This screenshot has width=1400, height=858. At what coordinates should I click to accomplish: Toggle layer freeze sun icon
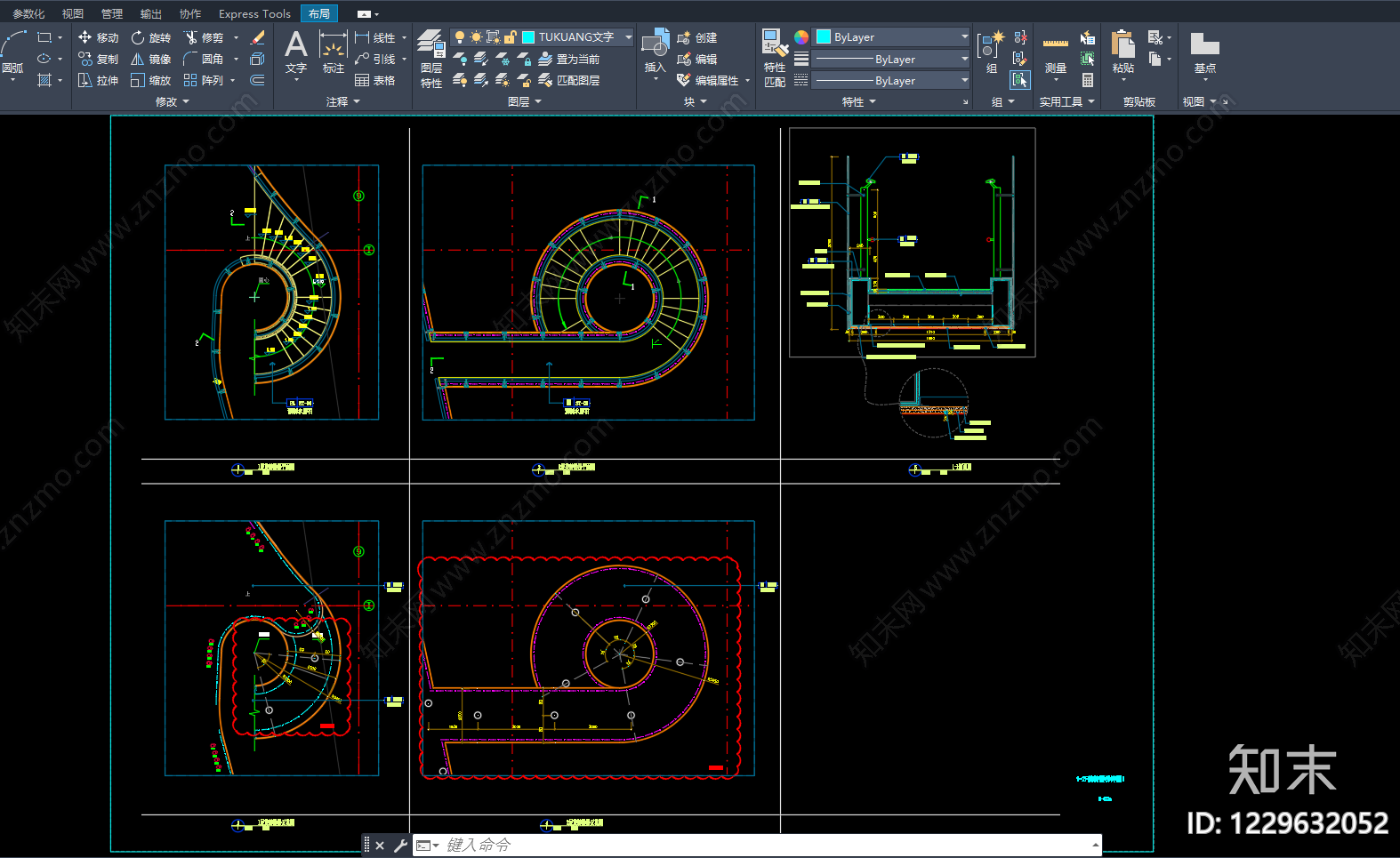(476, 37)
